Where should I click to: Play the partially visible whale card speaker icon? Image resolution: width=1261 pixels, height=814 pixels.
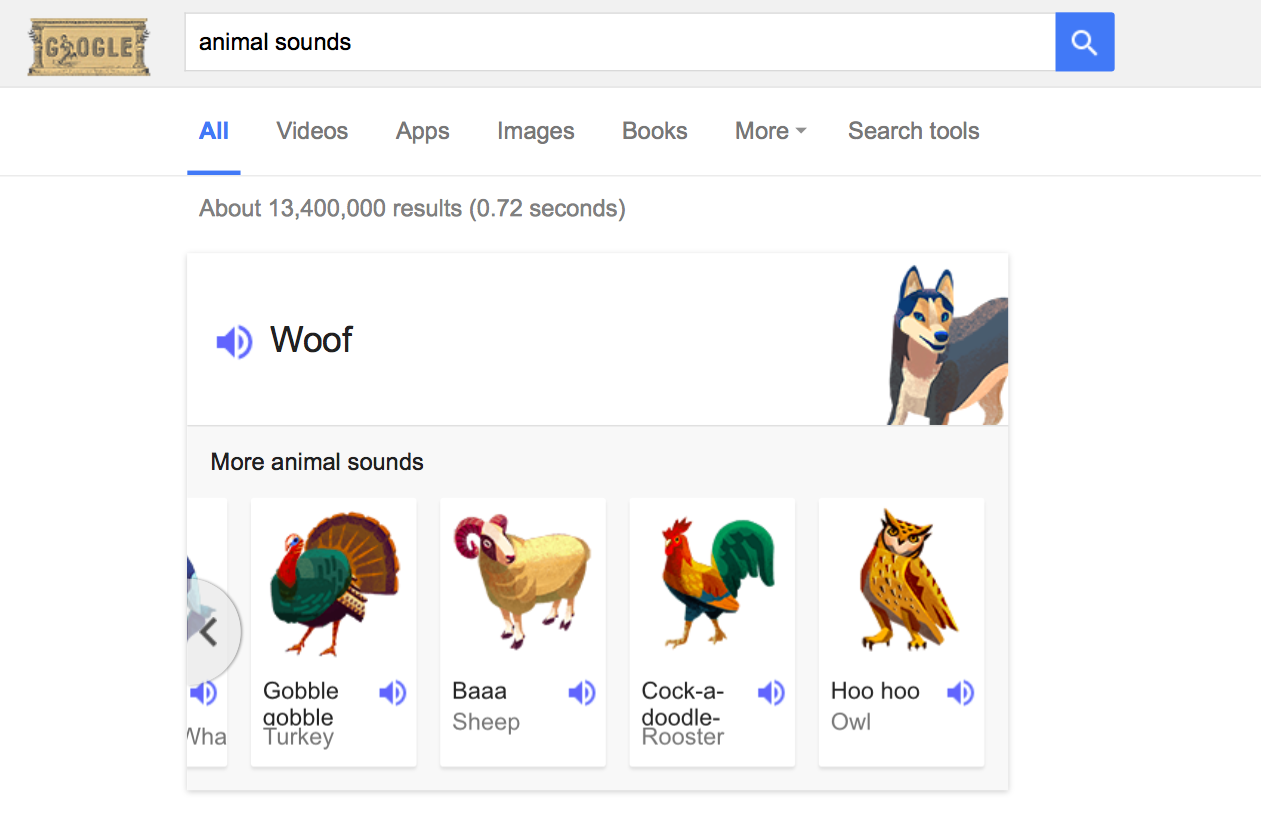[x=204, y=692]
